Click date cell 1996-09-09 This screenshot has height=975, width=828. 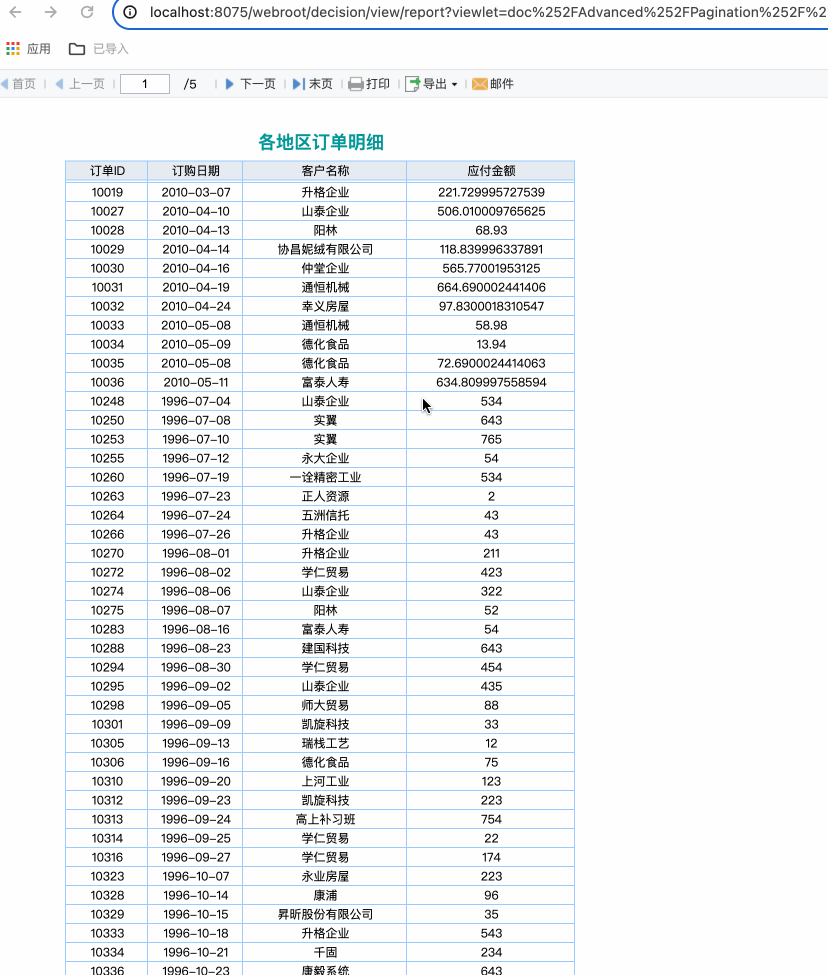tap(195, 724)
